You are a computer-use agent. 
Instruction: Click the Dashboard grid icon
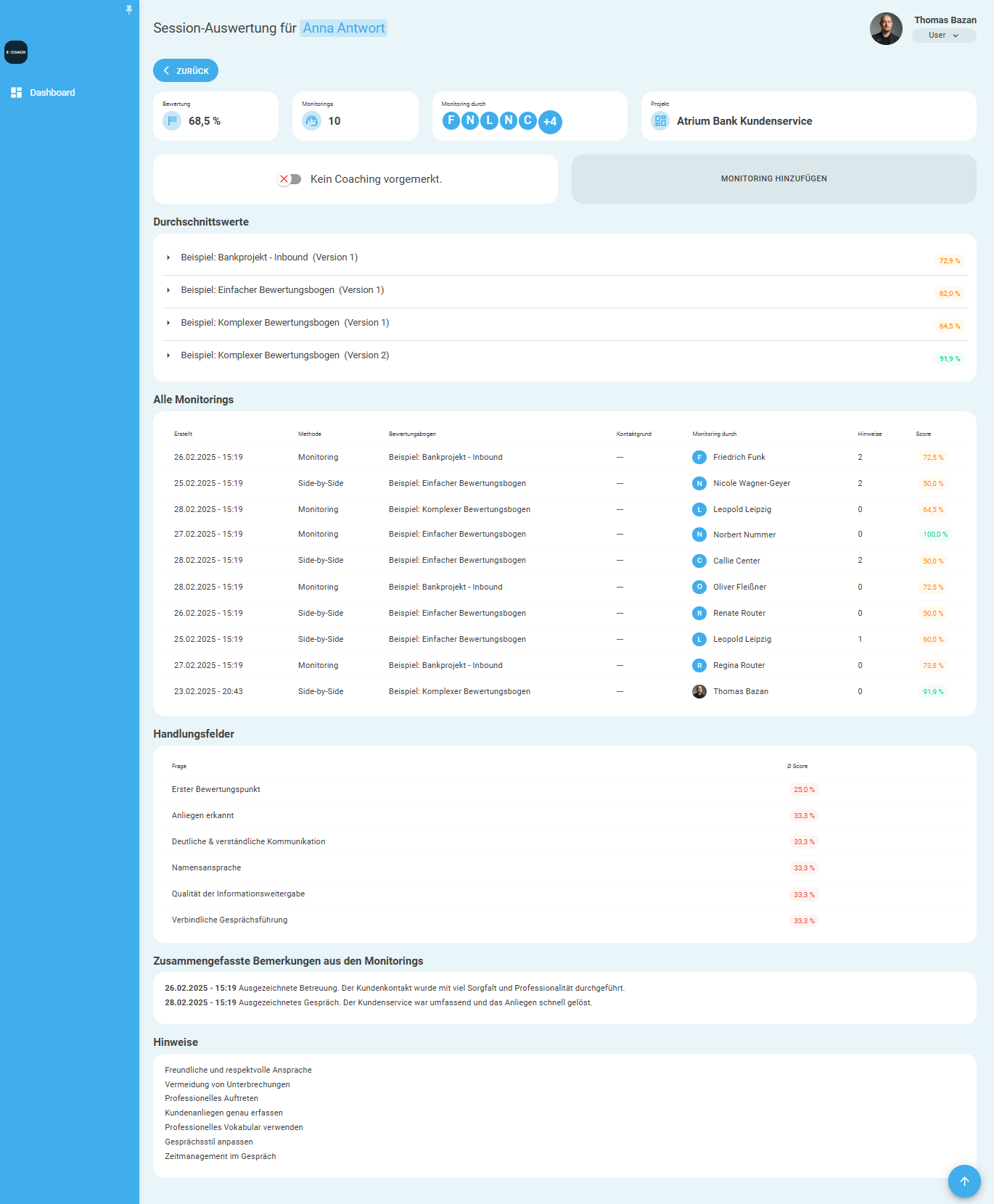(17, 93)
